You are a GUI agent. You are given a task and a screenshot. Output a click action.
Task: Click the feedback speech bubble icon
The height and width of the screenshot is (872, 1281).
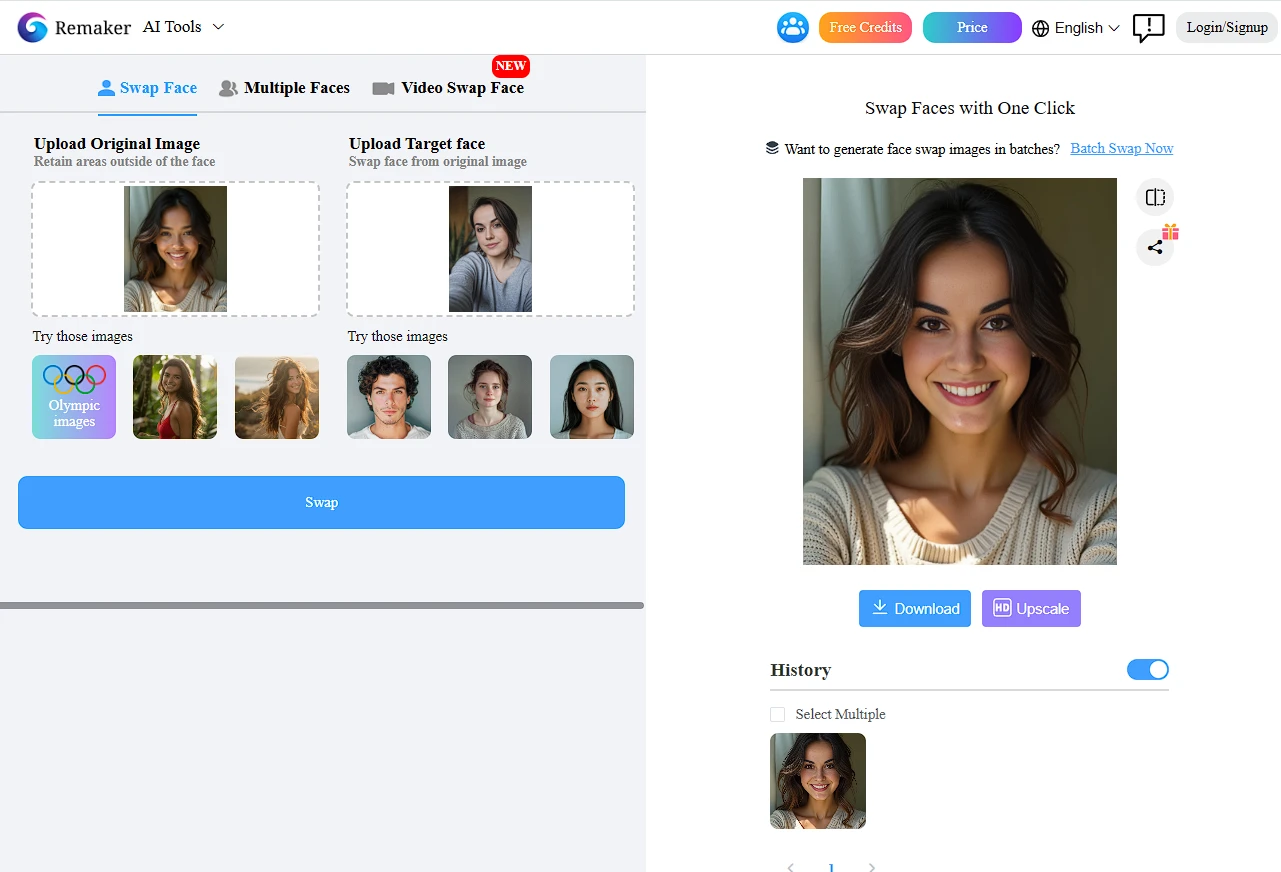pyautogui.click(x=1148, y=28)
